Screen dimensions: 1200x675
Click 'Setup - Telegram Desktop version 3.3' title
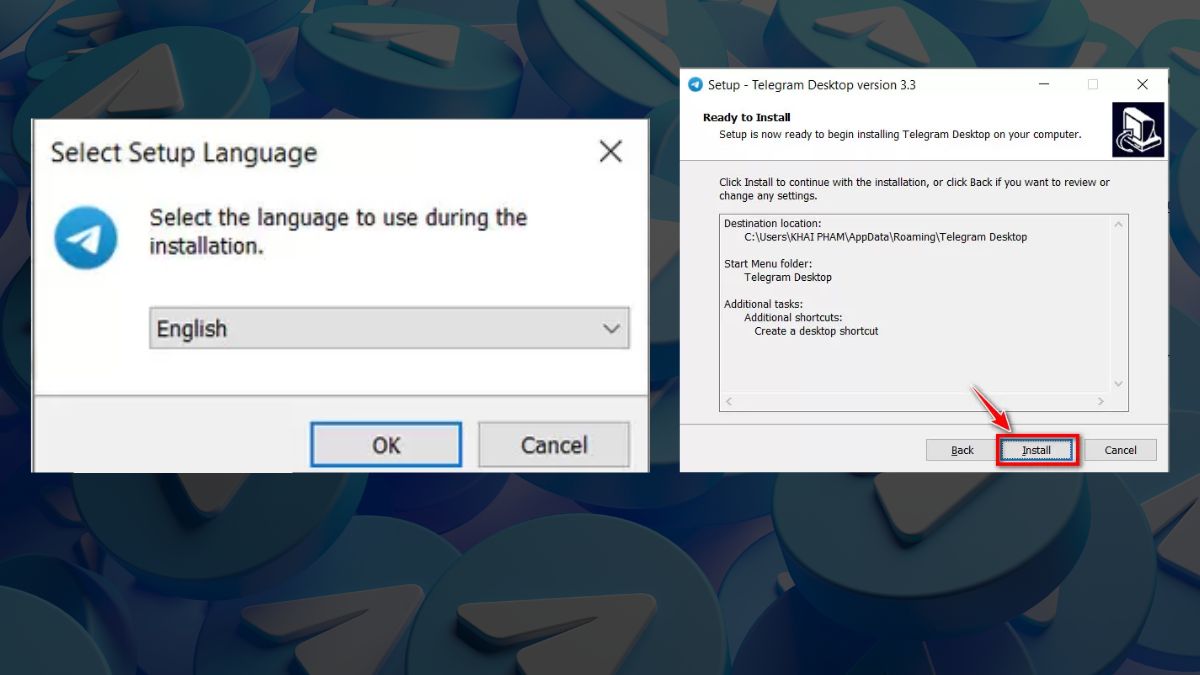coord(812,85)
